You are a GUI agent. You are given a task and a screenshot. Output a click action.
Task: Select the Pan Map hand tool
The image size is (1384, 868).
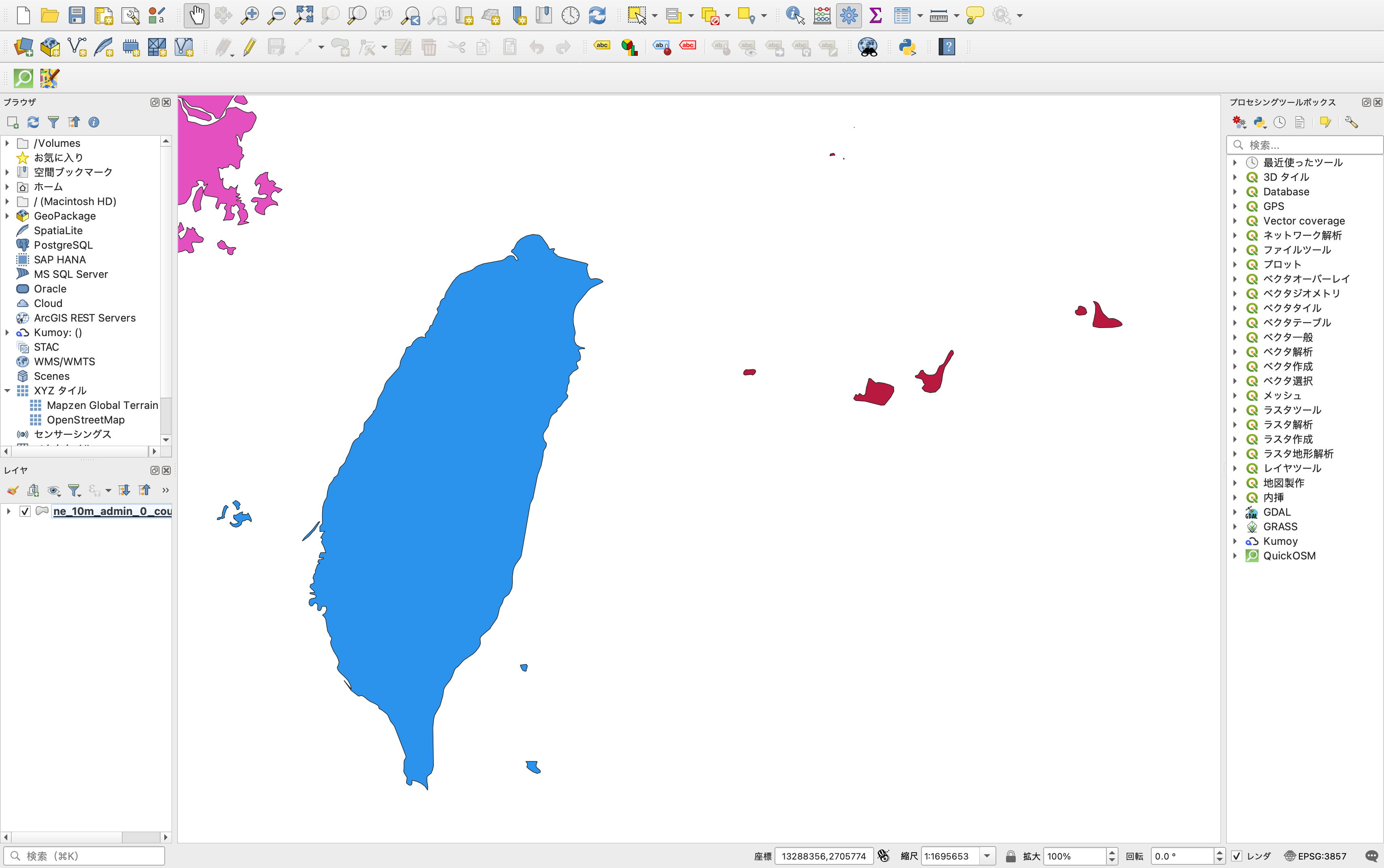click(x=196, y=15)
